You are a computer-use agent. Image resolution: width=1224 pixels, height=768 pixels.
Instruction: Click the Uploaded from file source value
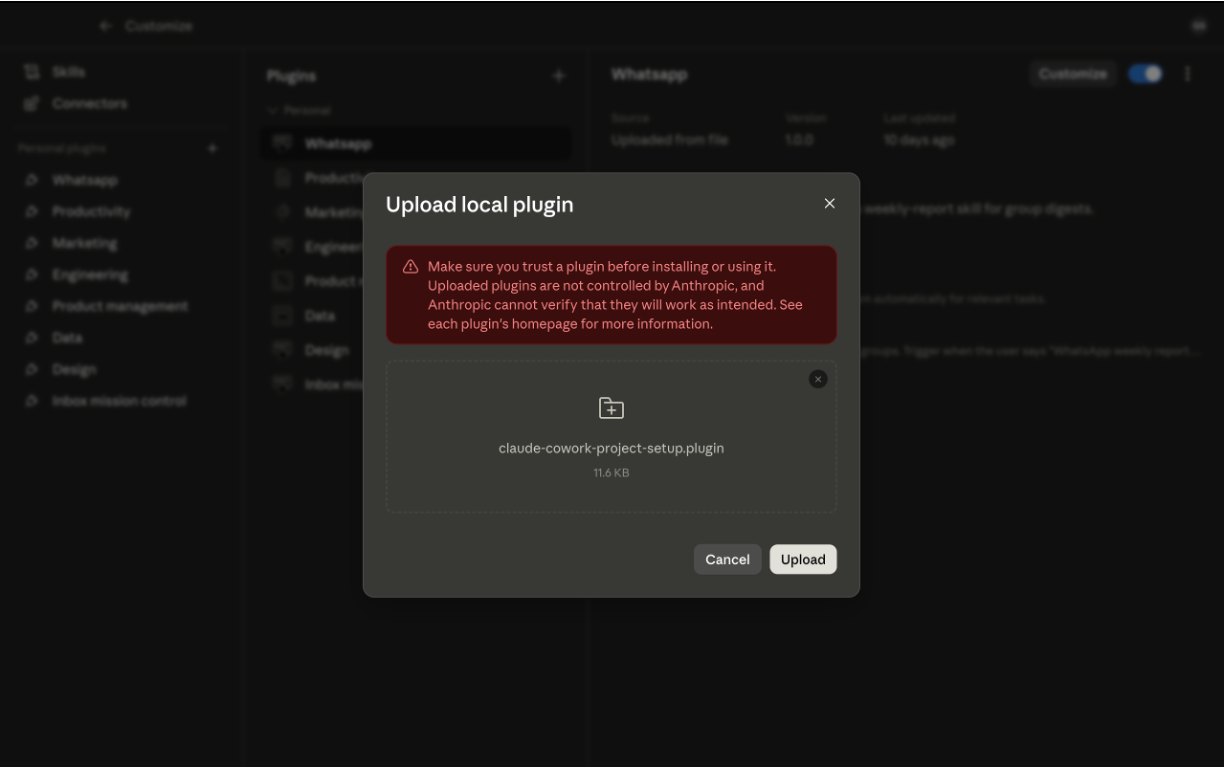click(x=670, y=140)
